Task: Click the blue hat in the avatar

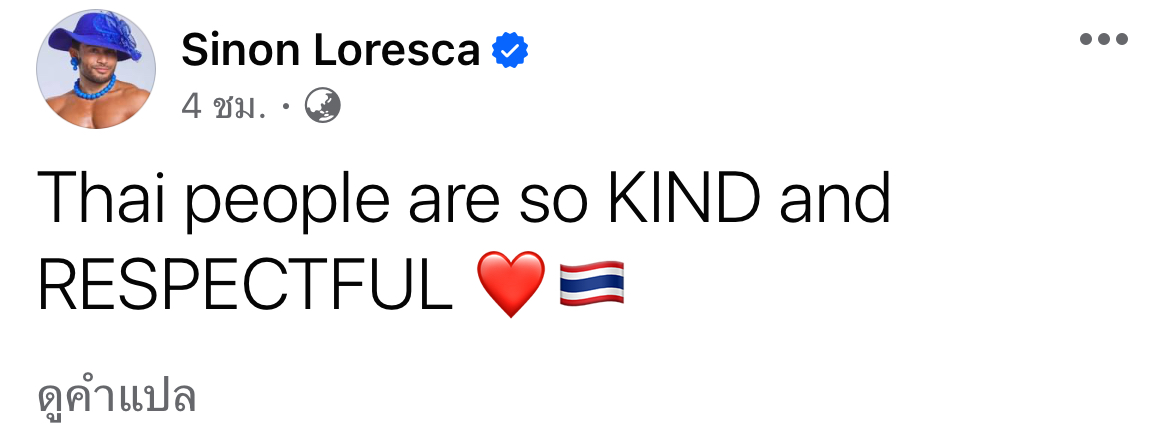Action: coord(96,36)
